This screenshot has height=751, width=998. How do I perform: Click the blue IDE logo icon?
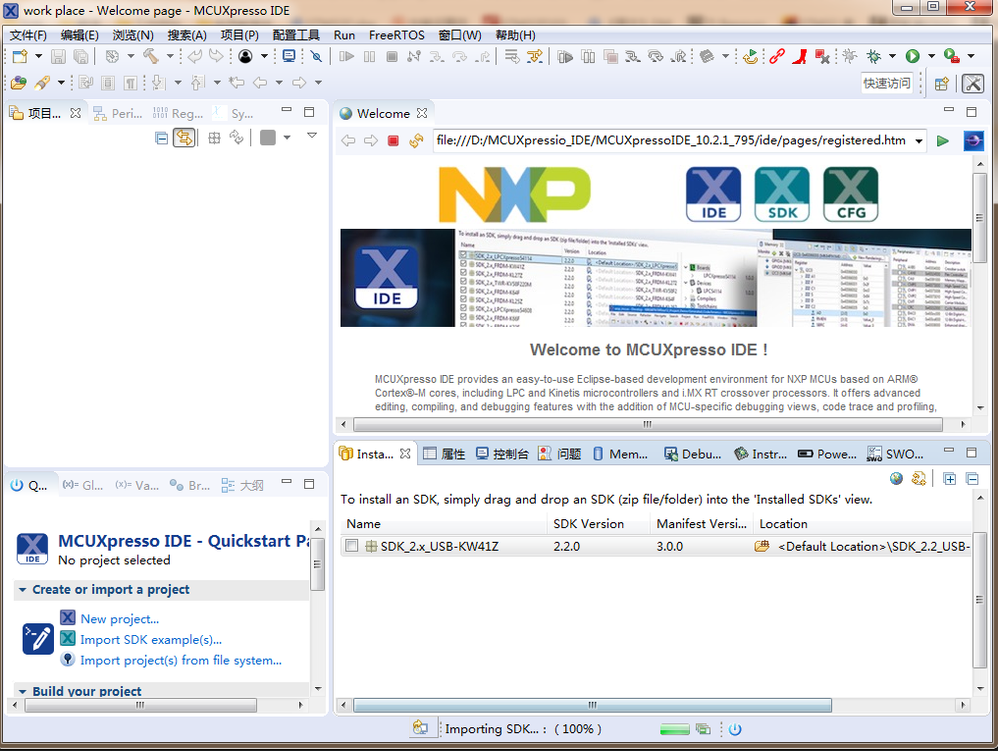pos(713,194)
